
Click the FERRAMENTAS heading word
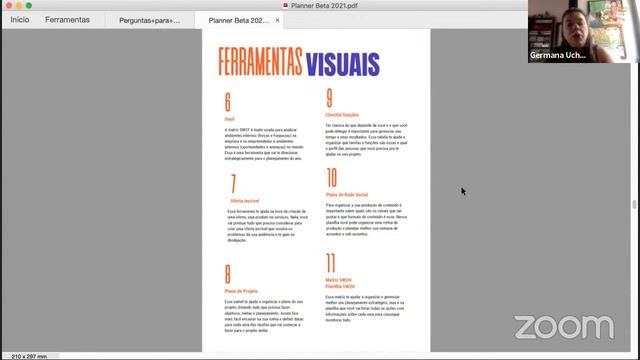point(260,62)
